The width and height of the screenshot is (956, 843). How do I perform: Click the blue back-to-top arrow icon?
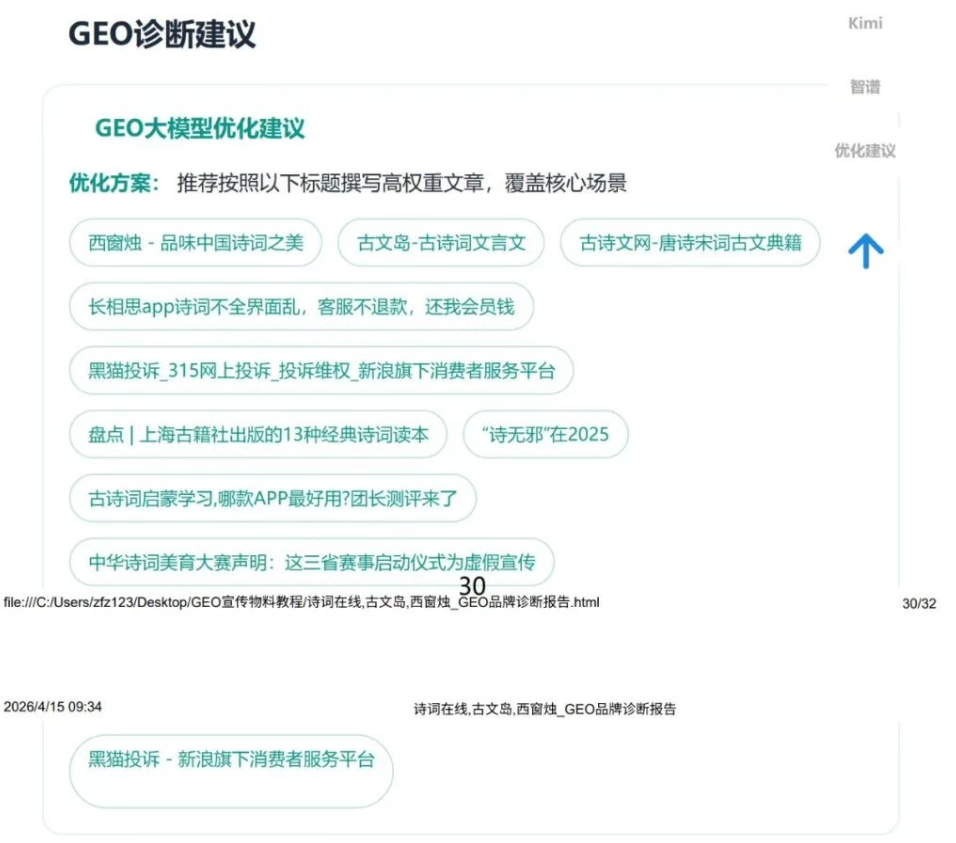tap(866, 251)
